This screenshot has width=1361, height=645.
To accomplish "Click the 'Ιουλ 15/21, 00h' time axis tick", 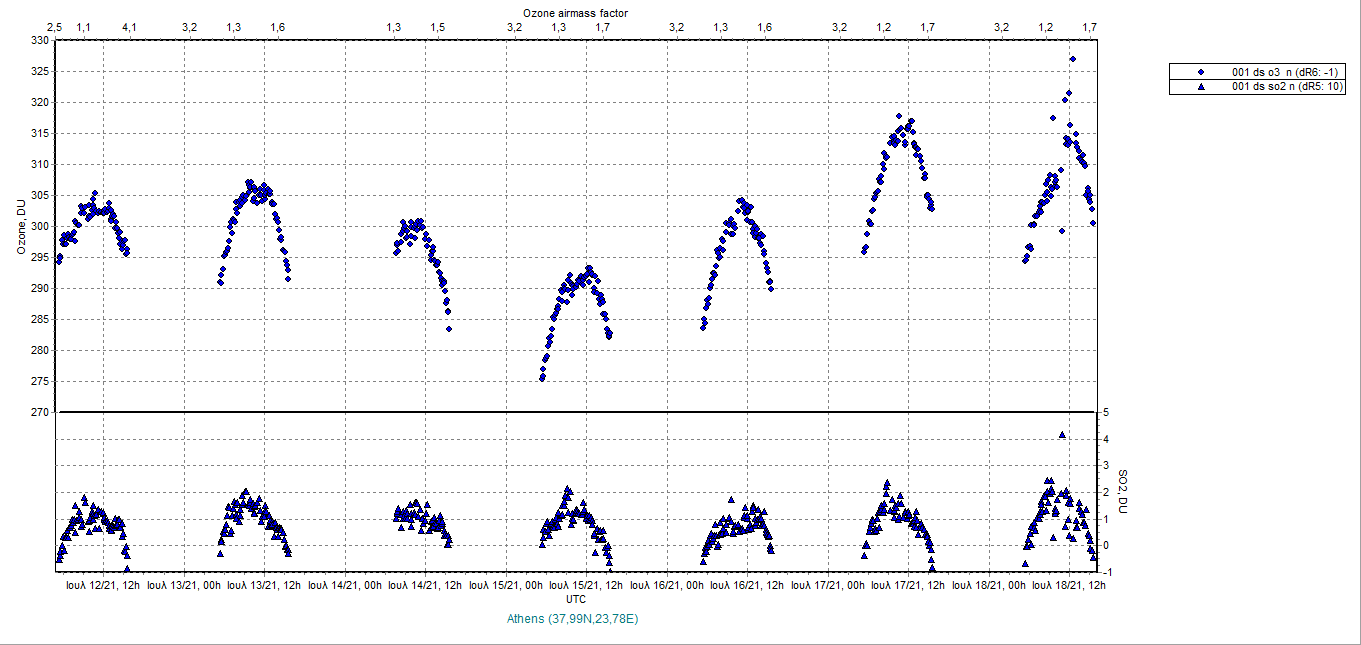I will 505,584.
